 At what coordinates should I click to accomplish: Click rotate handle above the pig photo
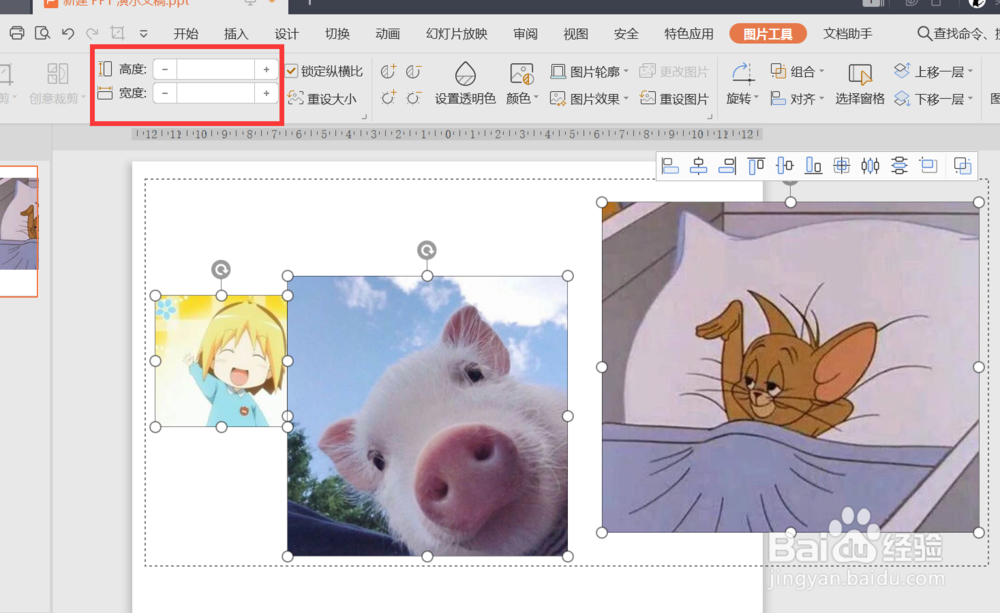point(427,250)
